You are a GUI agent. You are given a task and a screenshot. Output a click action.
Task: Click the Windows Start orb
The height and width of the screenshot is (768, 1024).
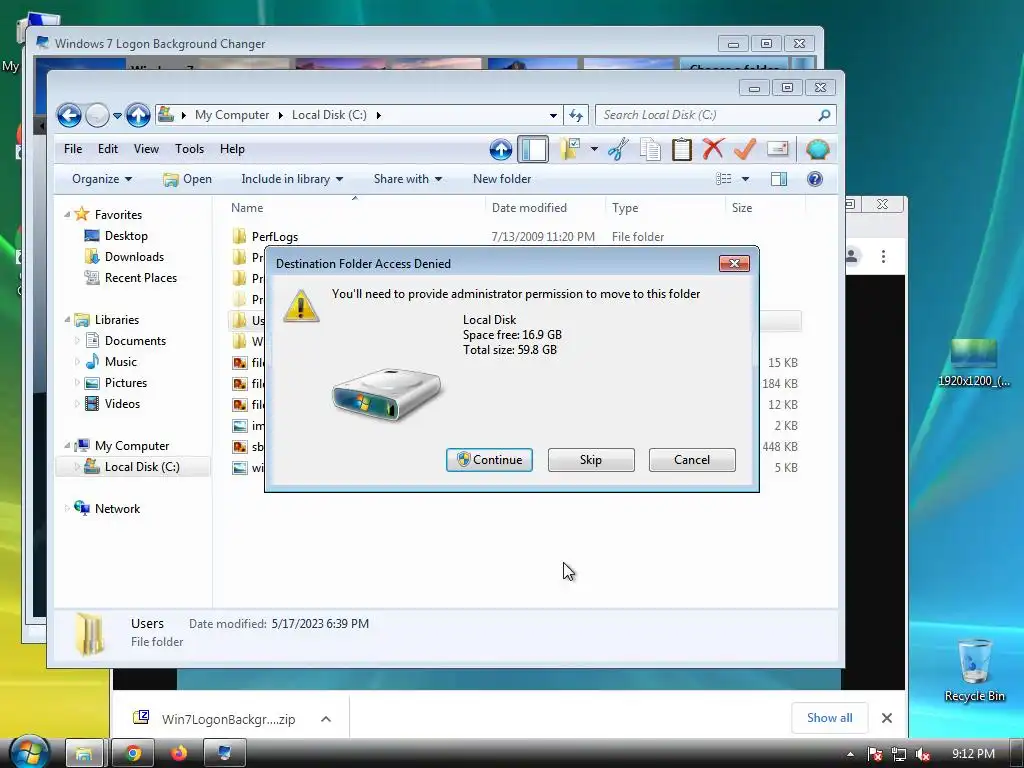[x=30, y=752]
